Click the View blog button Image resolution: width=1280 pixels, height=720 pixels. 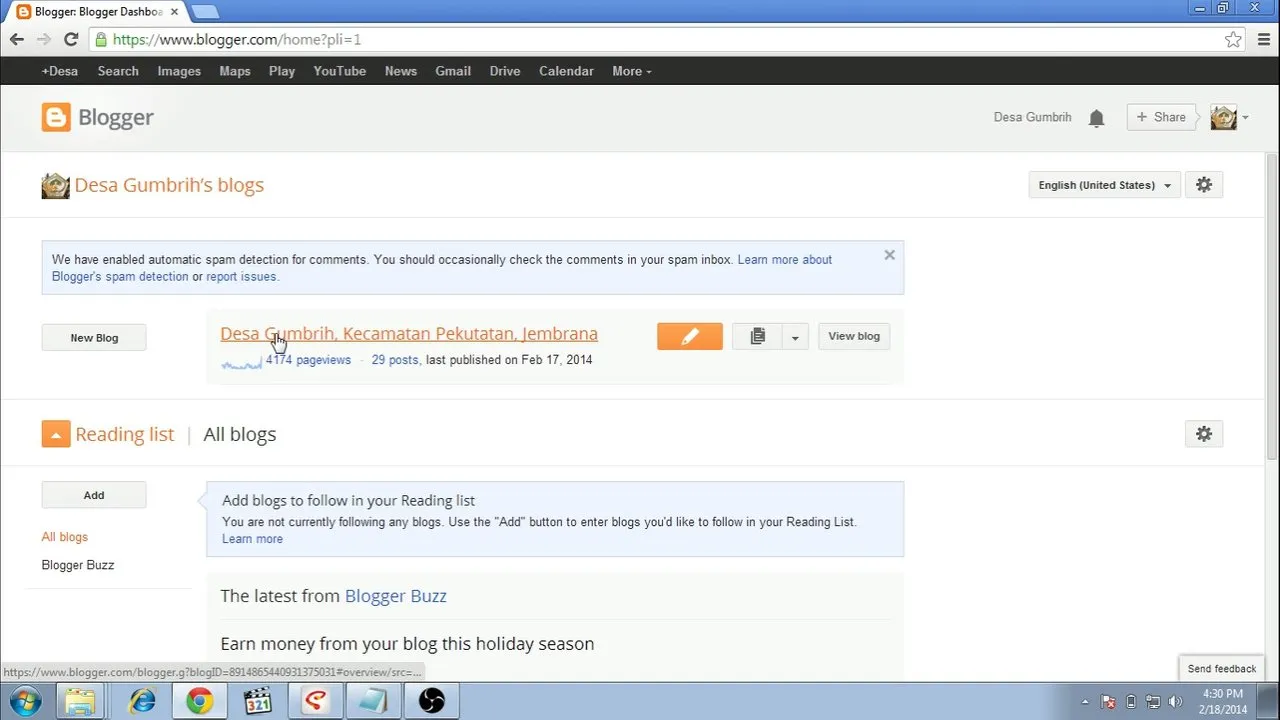(854, 337)
